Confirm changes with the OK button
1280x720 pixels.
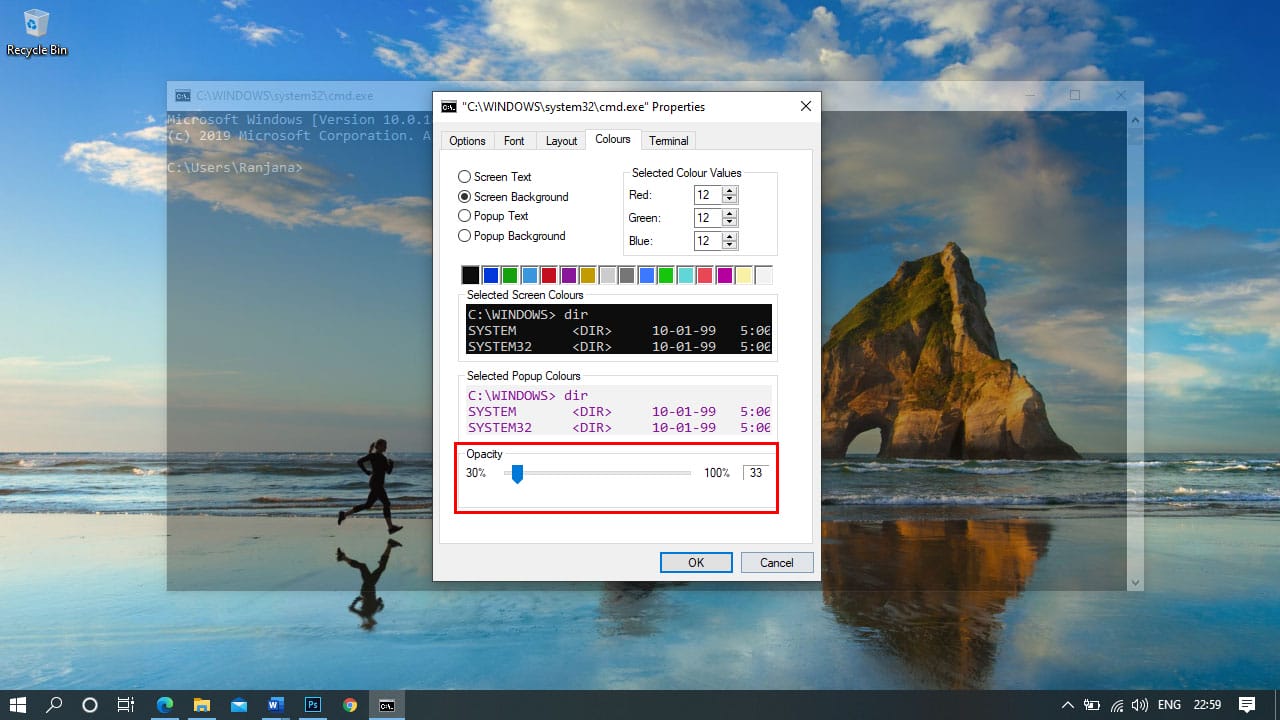click(695, 562)
